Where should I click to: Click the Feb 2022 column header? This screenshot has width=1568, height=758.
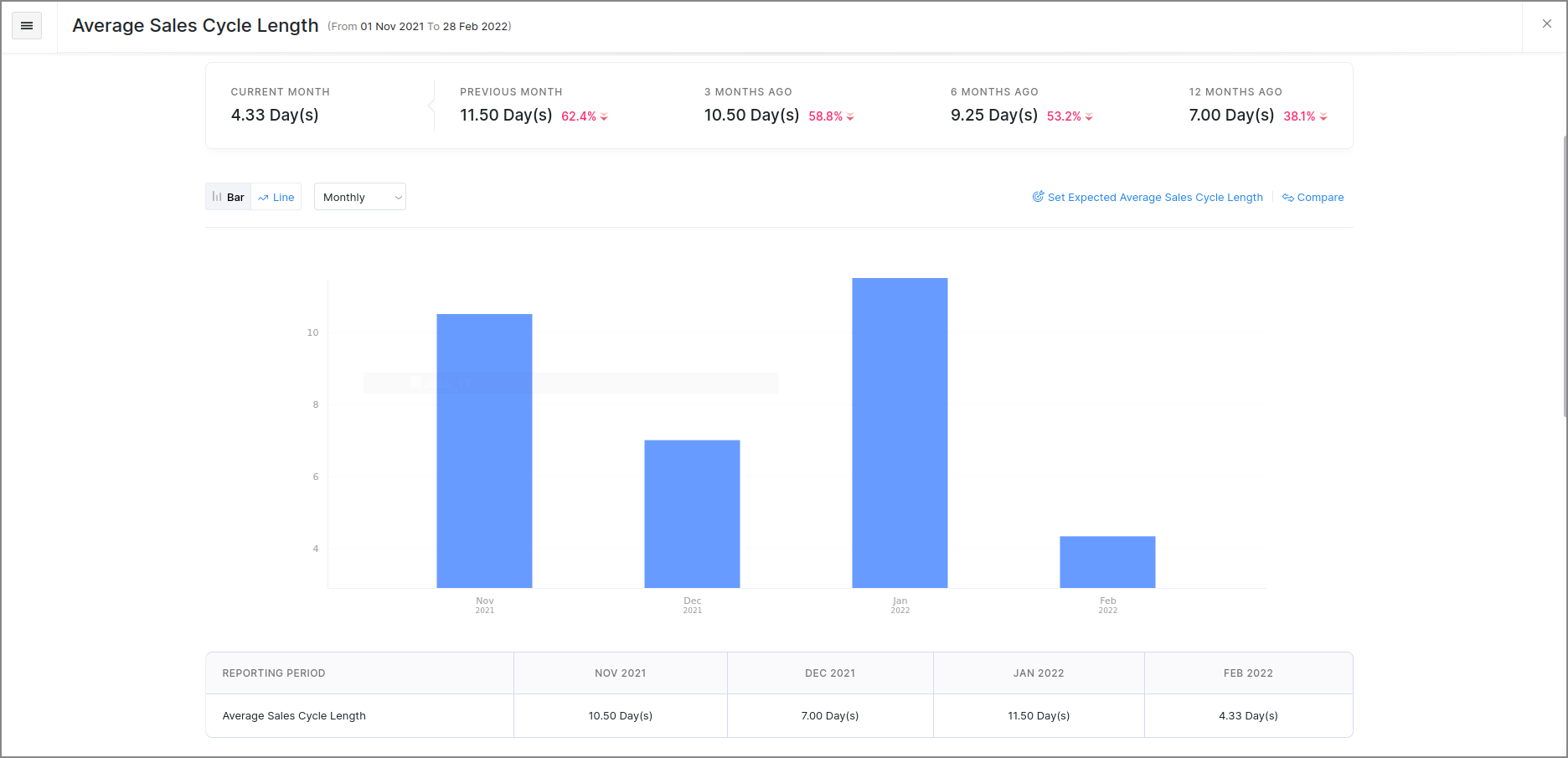(1248, 673)
